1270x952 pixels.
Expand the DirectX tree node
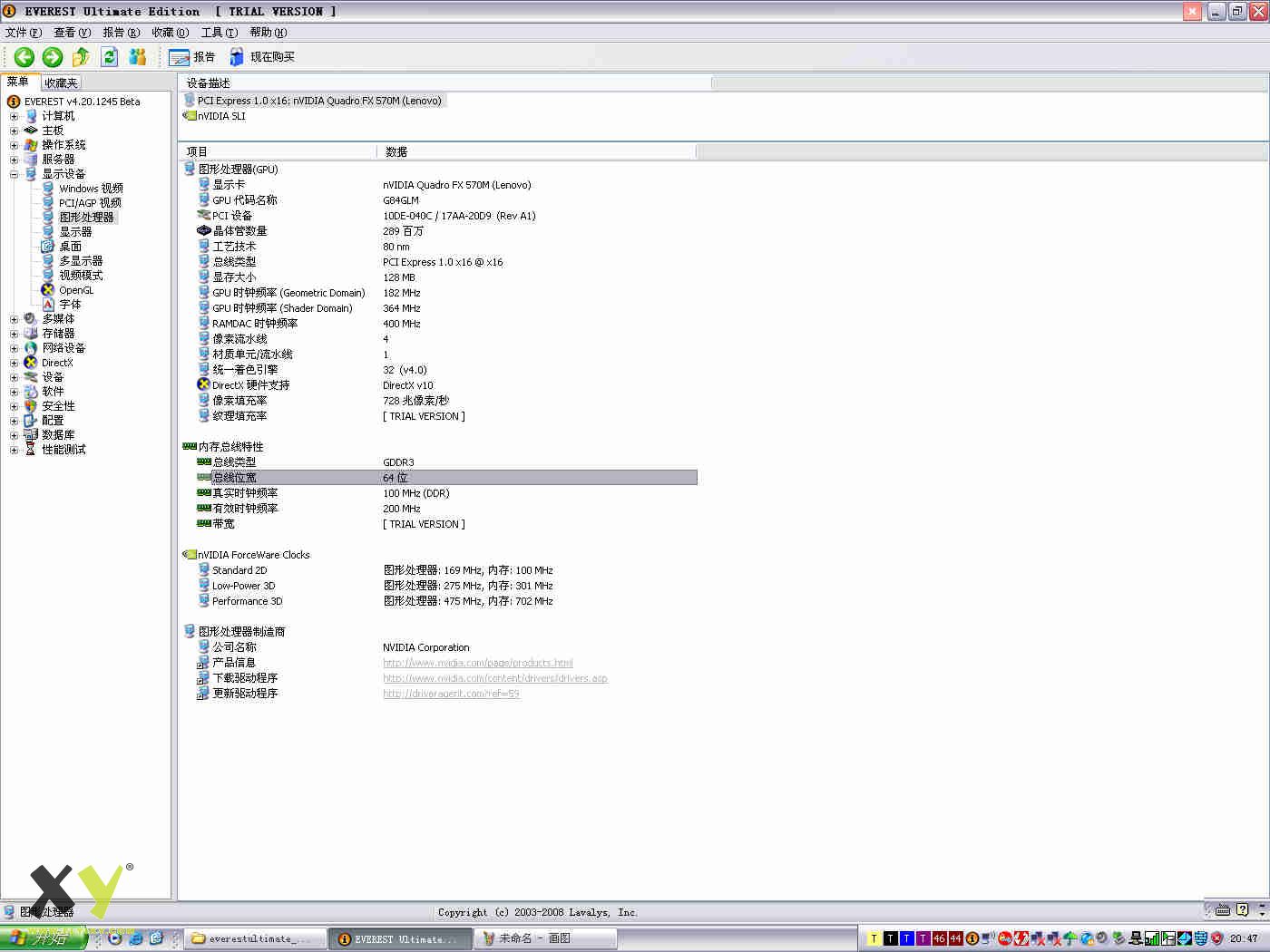14,363
